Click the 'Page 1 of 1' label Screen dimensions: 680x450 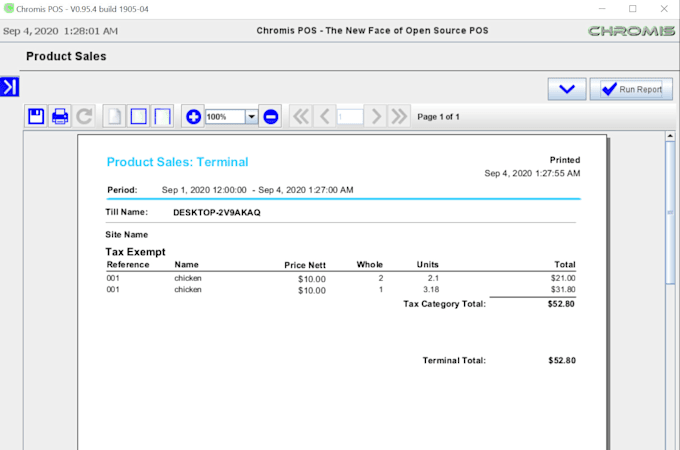pos(438,117)
